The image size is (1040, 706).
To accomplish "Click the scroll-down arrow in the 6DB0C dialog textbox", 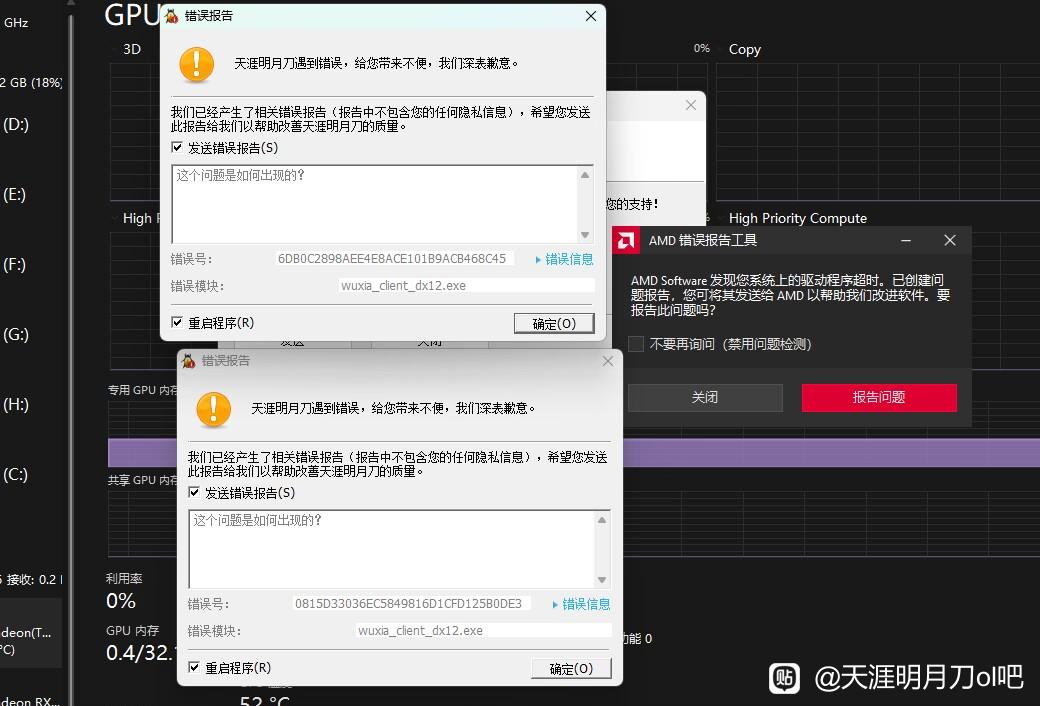I will (x=585, y=235).
